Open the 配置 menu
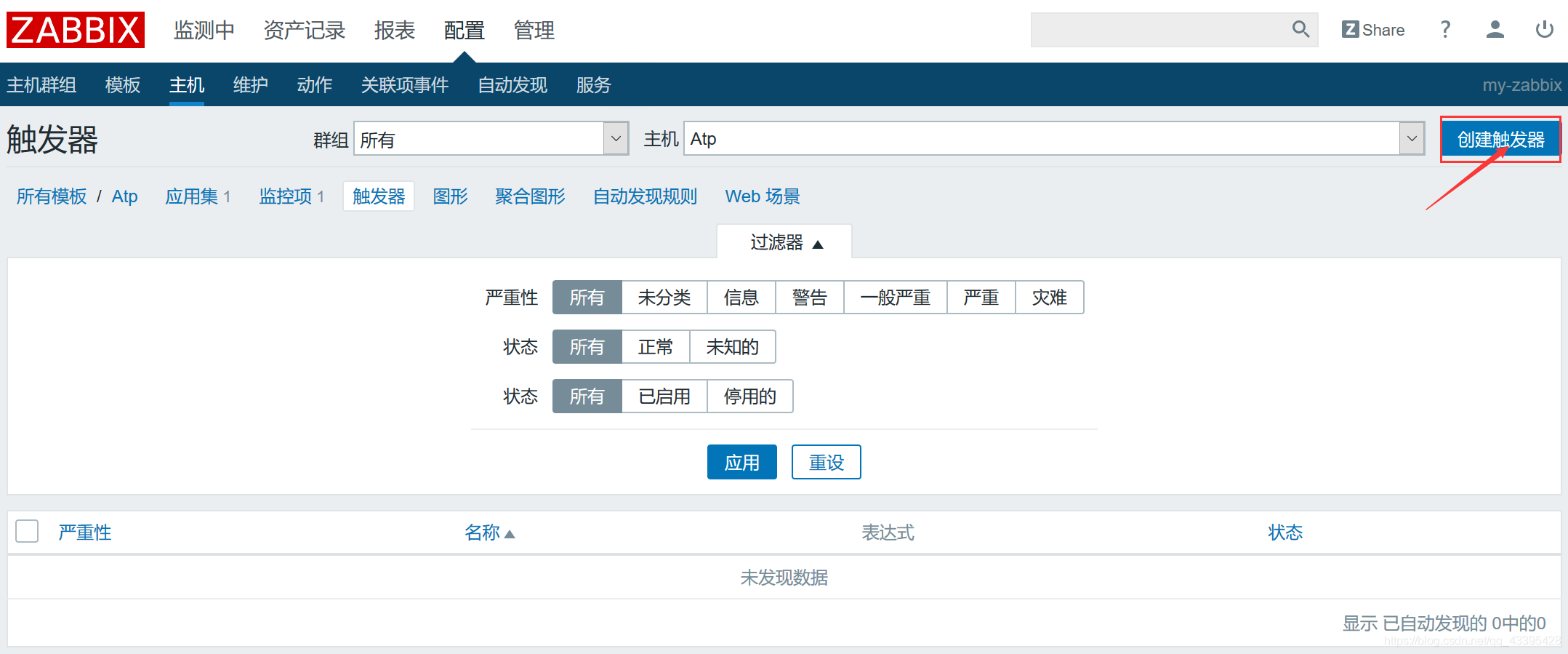 pyautogui.click(x=465, y=31)
